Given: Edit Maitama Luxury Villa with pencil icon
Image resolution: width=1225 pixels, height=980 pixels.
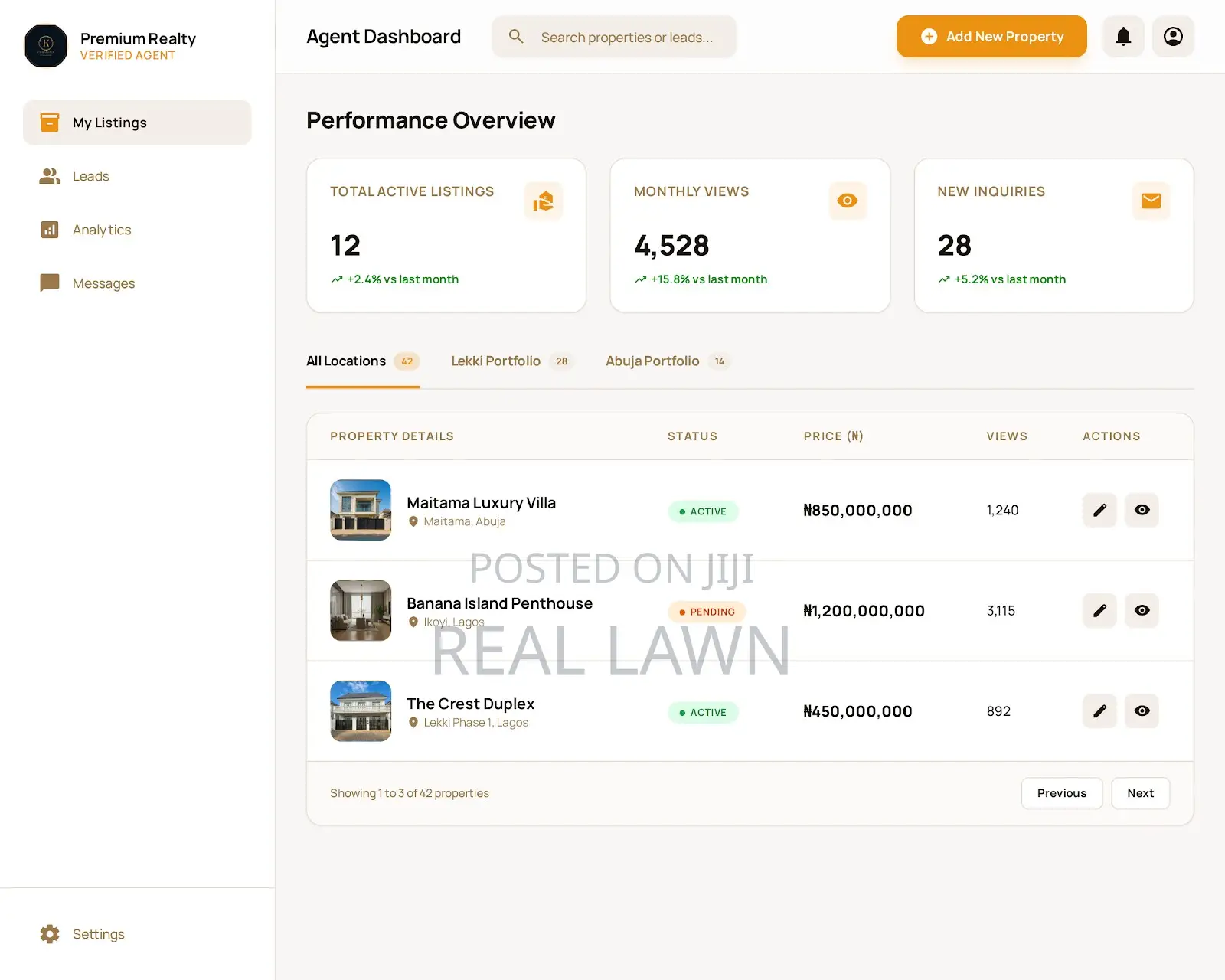Looking at the screenshot, I should 1099,510.
